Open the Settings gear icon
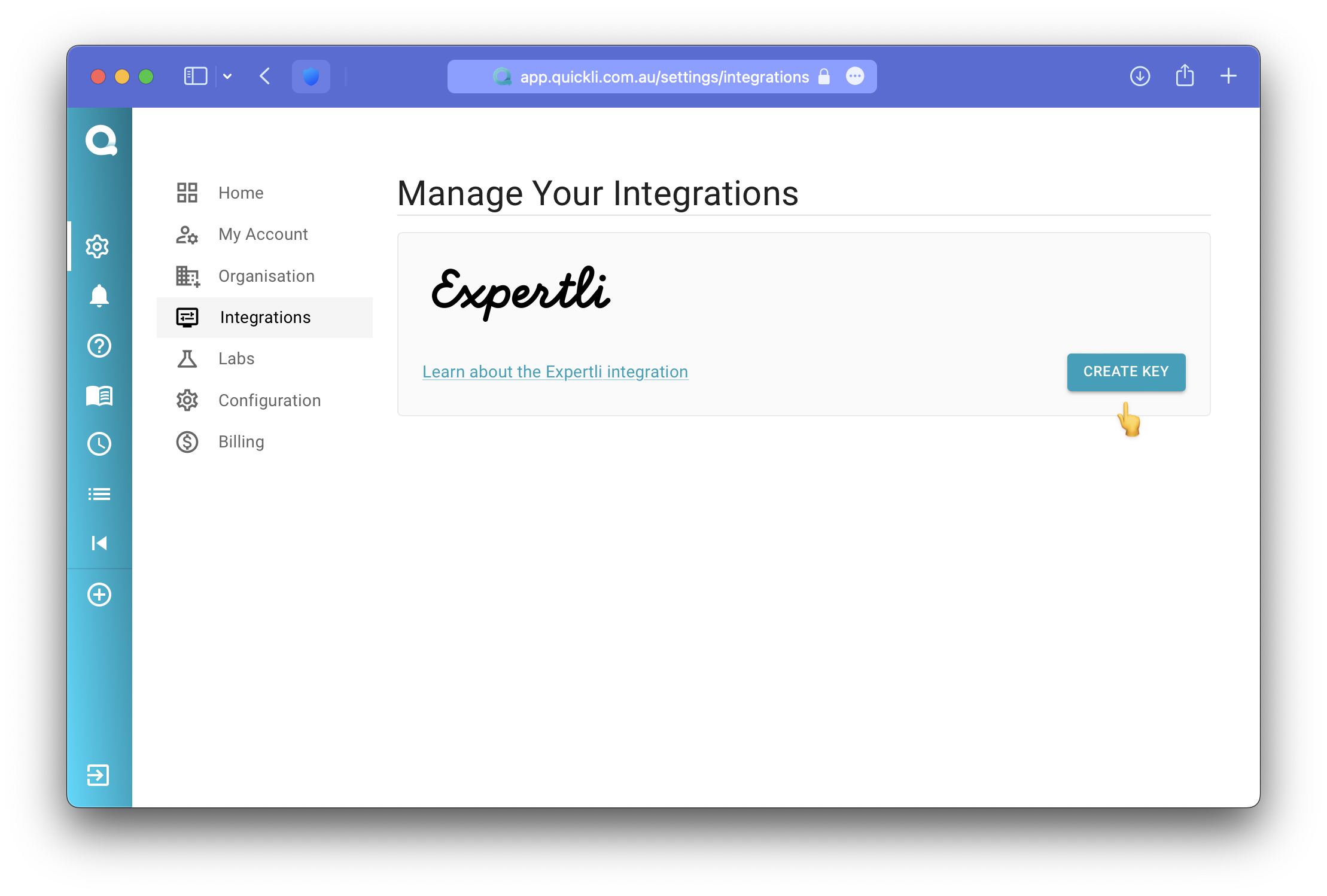 point(99,245)
